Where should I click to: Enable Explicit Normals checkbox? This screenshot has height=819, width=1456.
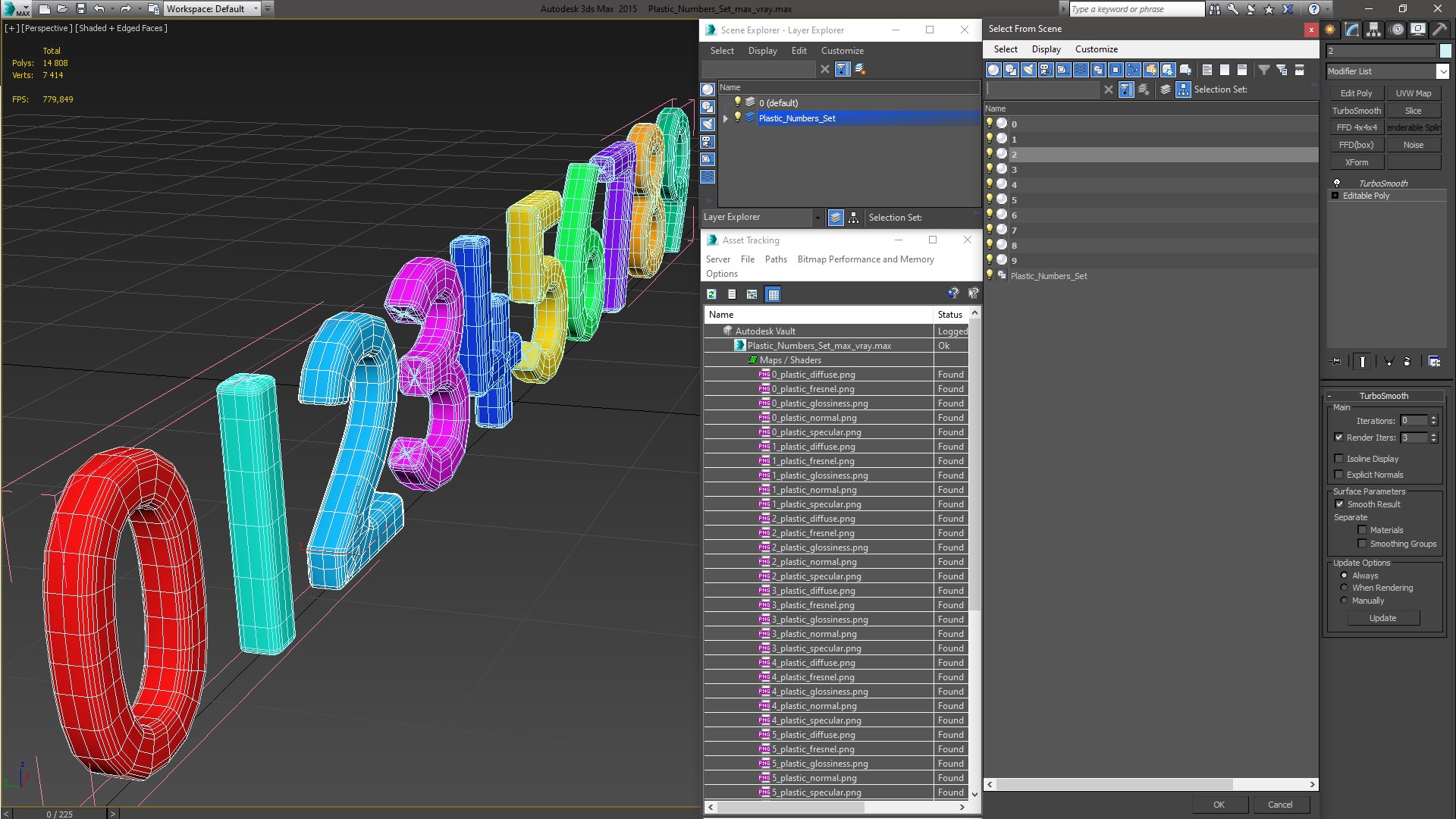coord(1338,475)
